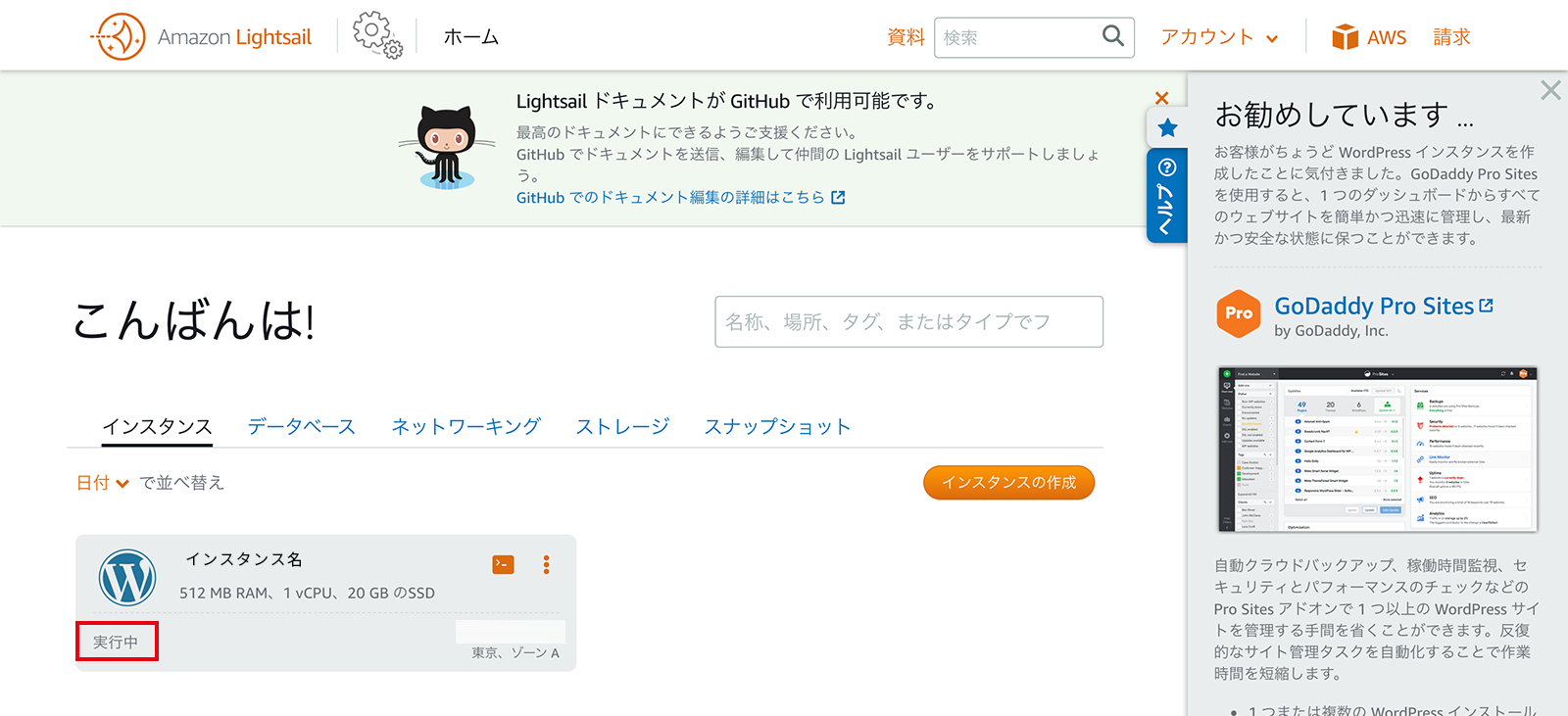Click external link icon after GitHub docs link
This screenshot has height=716, width=1568.
838,197
